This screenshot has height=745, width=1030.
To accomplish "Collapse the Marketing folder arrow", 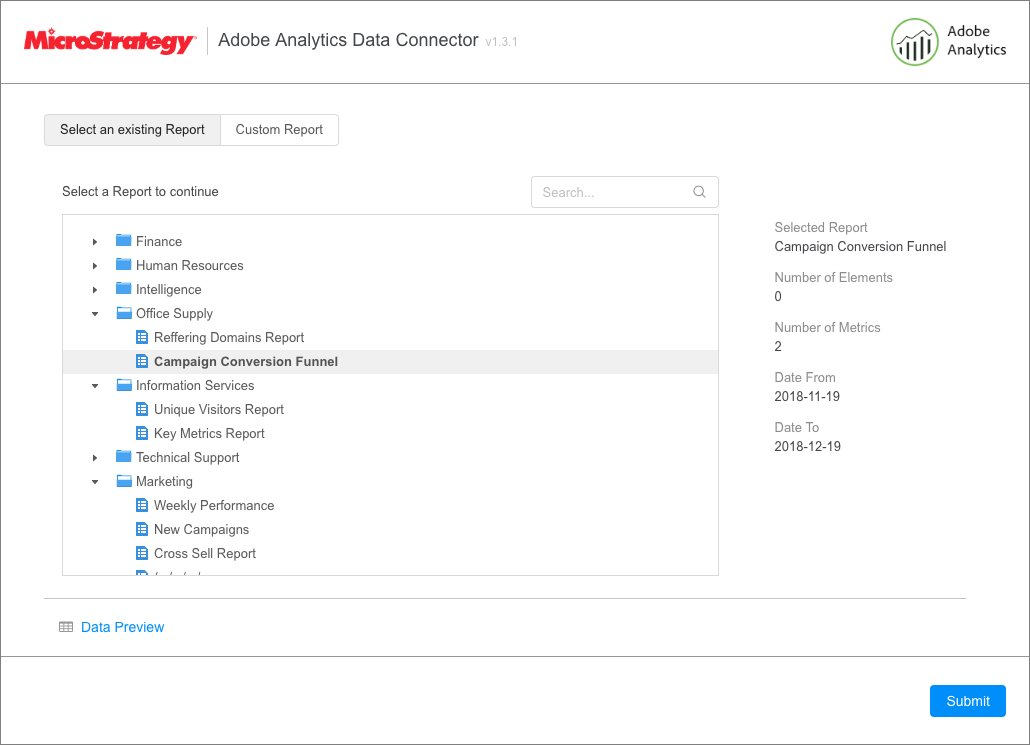I will pos(95,481).
